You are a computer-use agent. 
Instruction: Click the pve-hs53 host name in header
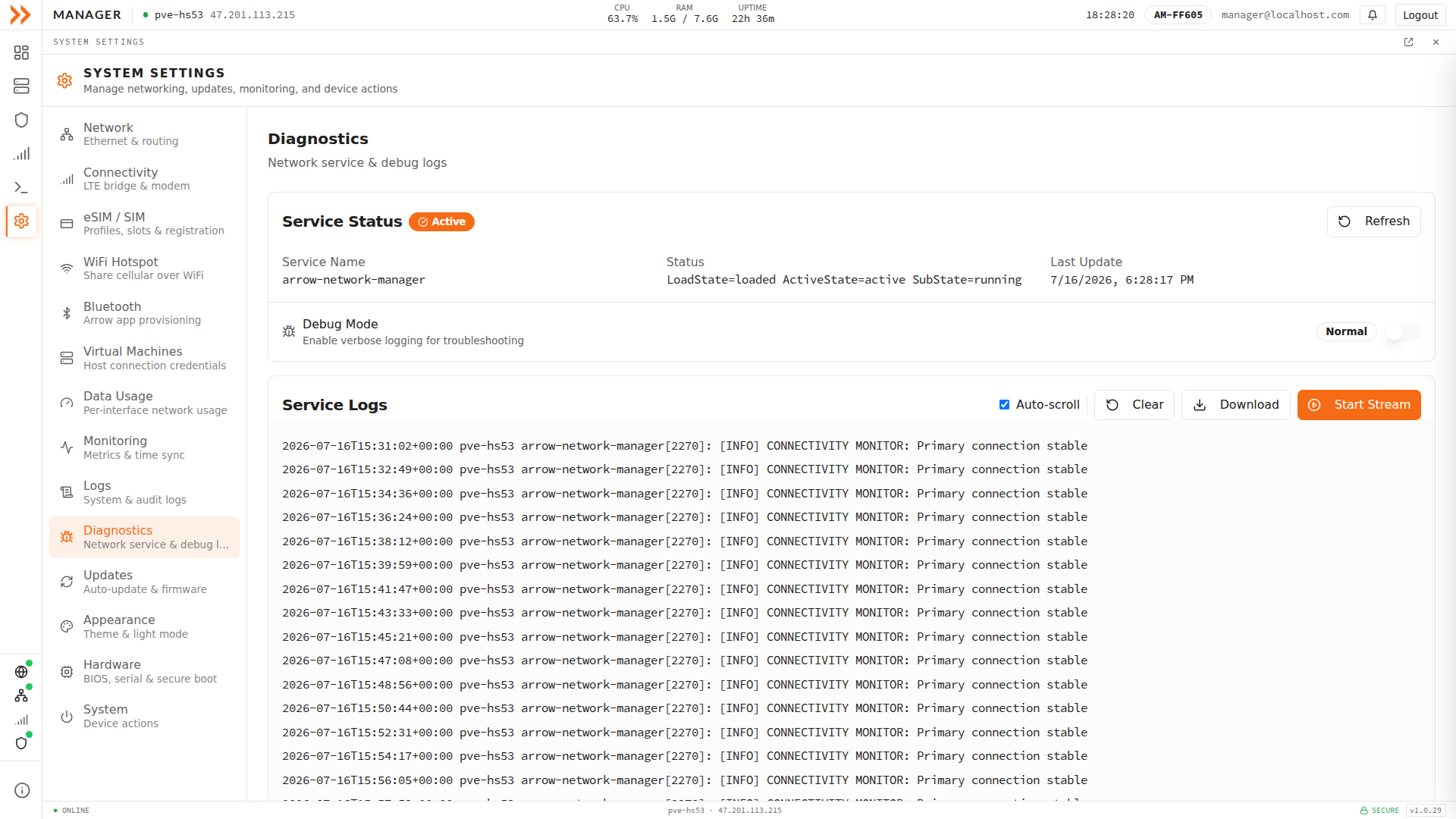(x=179, y=15)
